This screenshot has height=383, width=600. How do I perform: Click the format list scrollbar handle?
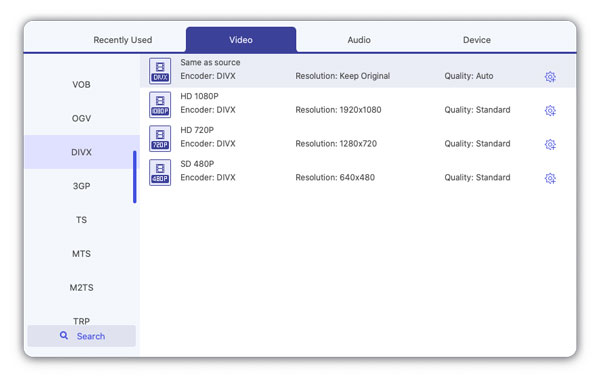coord(135,177)
